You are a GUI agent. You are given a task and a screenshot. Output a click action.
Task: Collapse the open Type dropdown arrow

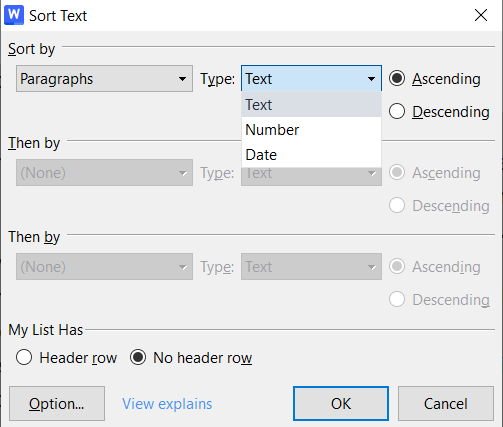(x=371, y=79)
